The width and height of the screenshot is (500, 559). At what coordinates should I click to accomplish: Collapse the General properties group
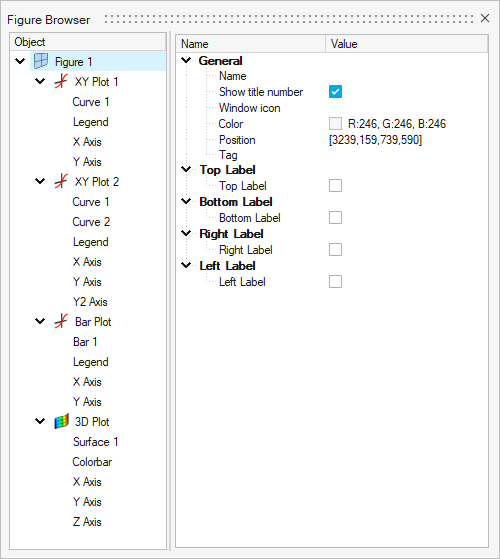186,60
